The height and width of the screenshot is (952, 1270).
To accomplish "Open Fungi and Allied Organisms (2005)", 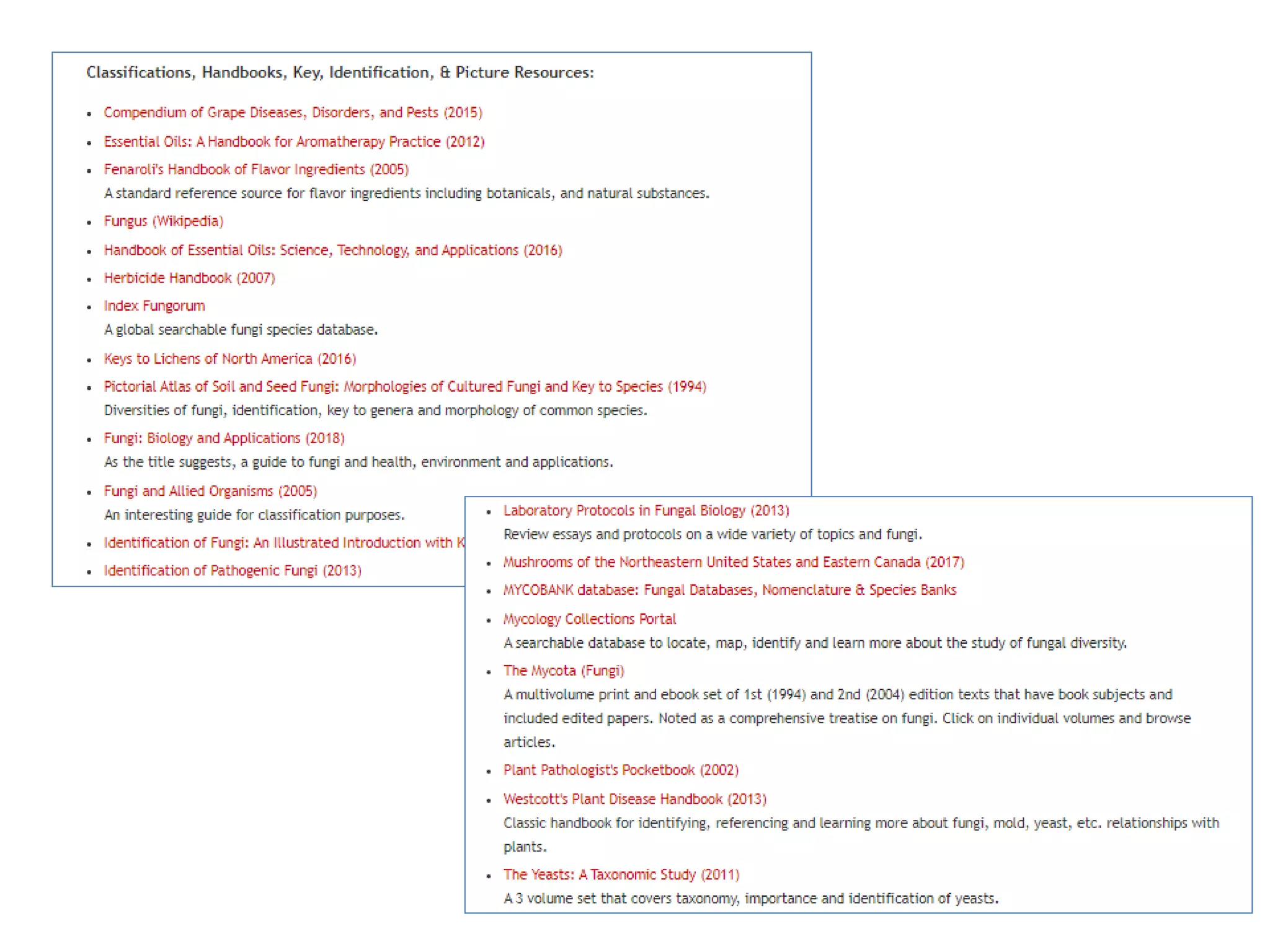I will [x=210, y=491].
